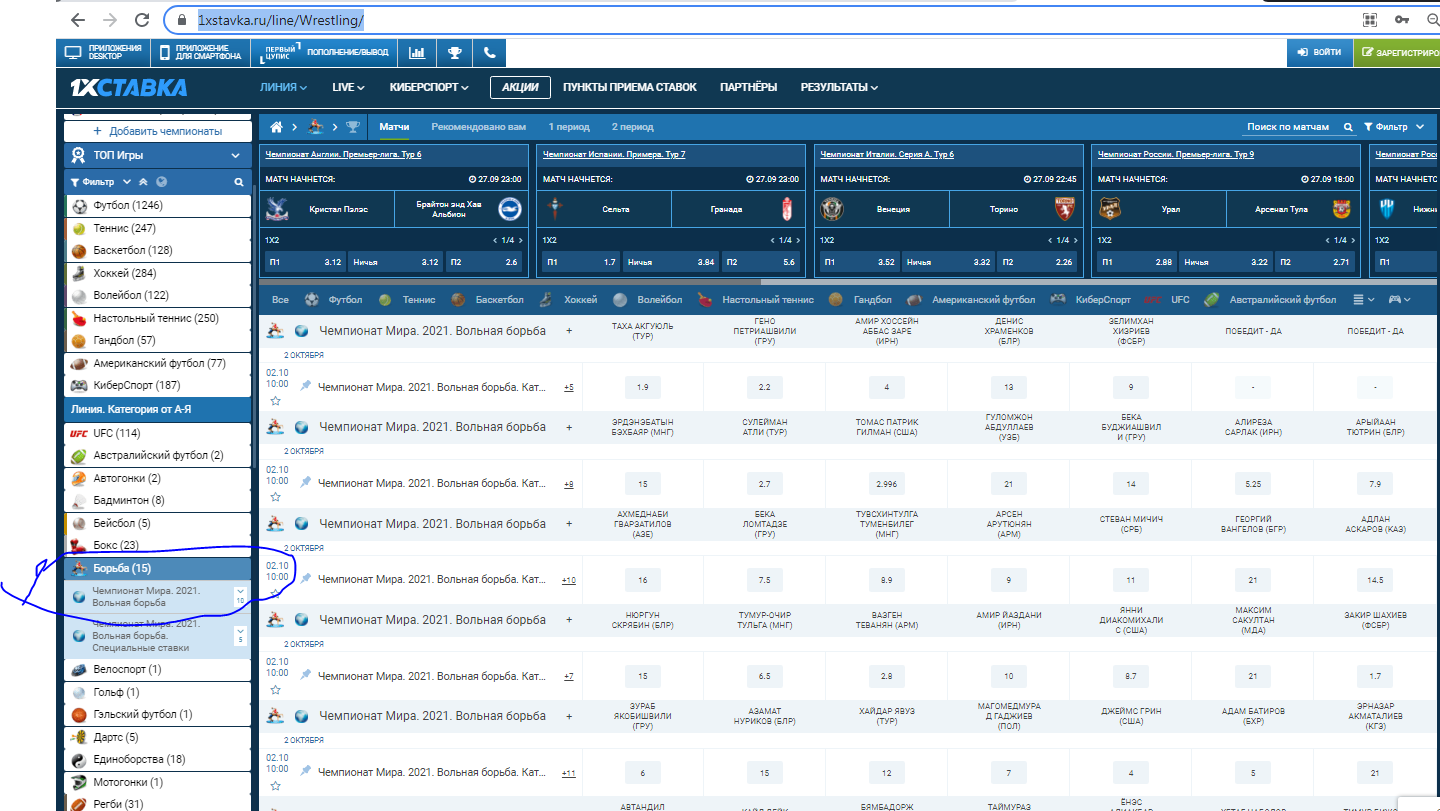Select UFC (114) in the sidebar
The height and width of the screenshot is (811, 1440).
pos(157,433)
